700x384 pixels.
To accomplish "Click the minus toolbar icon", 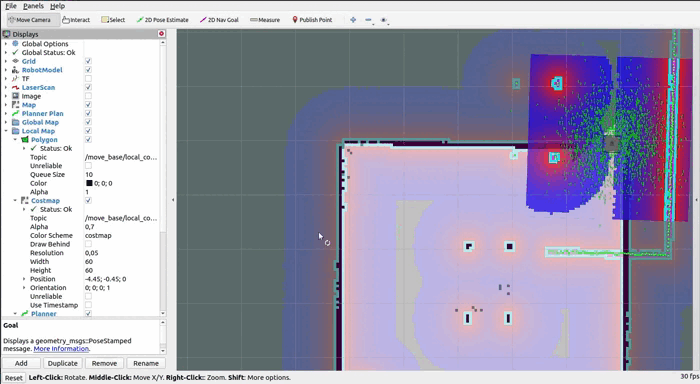I will pos(368,20).
